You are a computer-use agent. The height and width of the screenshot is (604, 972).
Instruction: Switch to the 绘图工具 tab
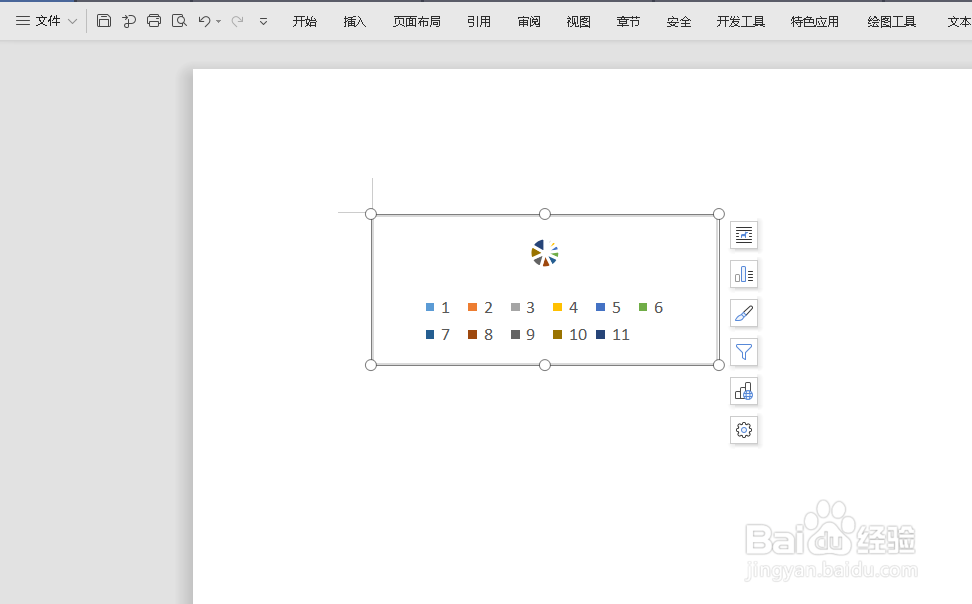point(891,22)
